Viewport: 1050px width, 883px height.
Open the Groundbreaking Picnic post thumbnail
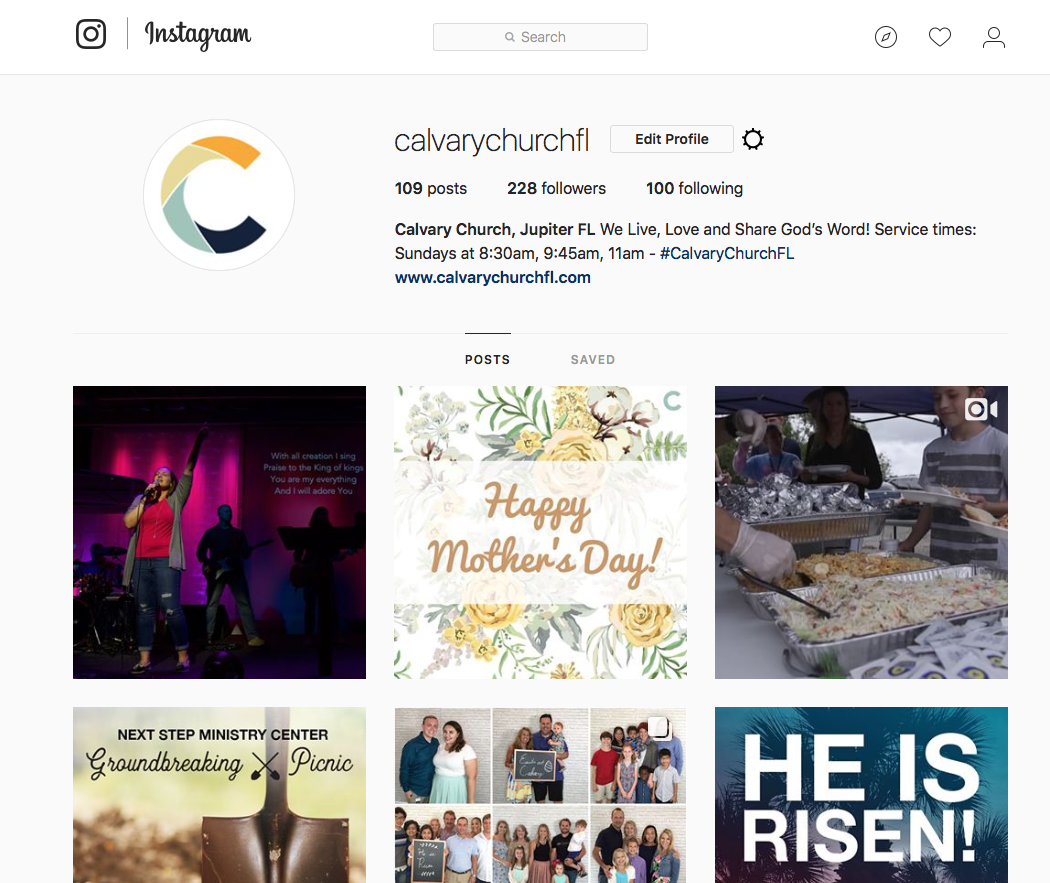coord(220,795)
